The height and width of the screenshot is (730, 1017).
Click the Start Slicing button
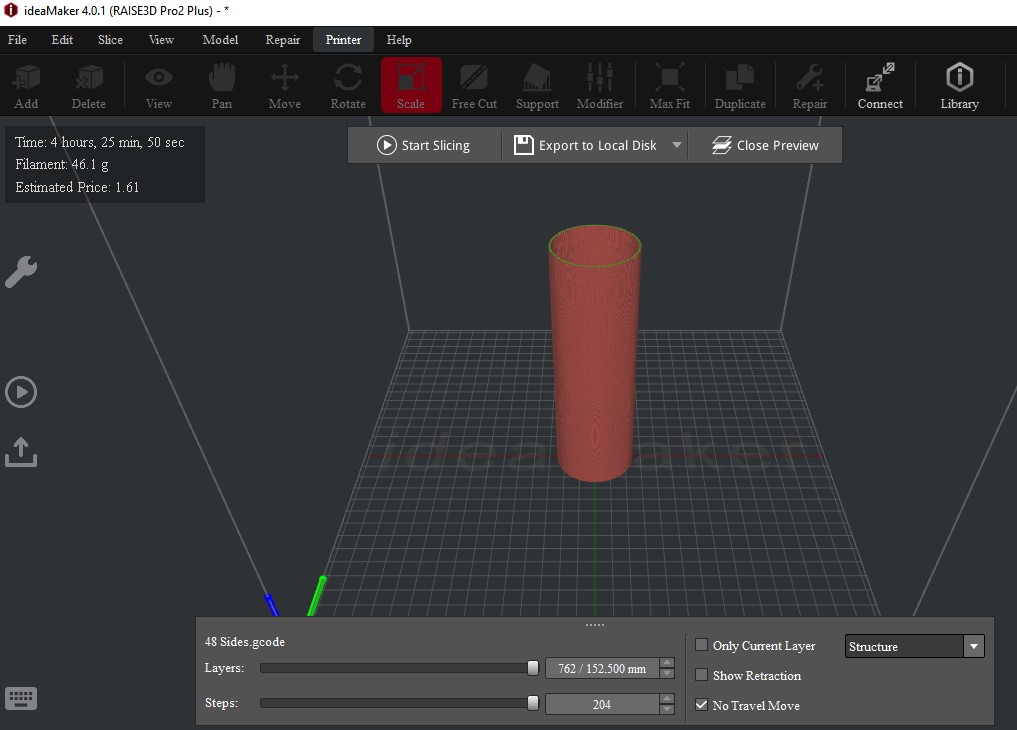tap(423, 145)
